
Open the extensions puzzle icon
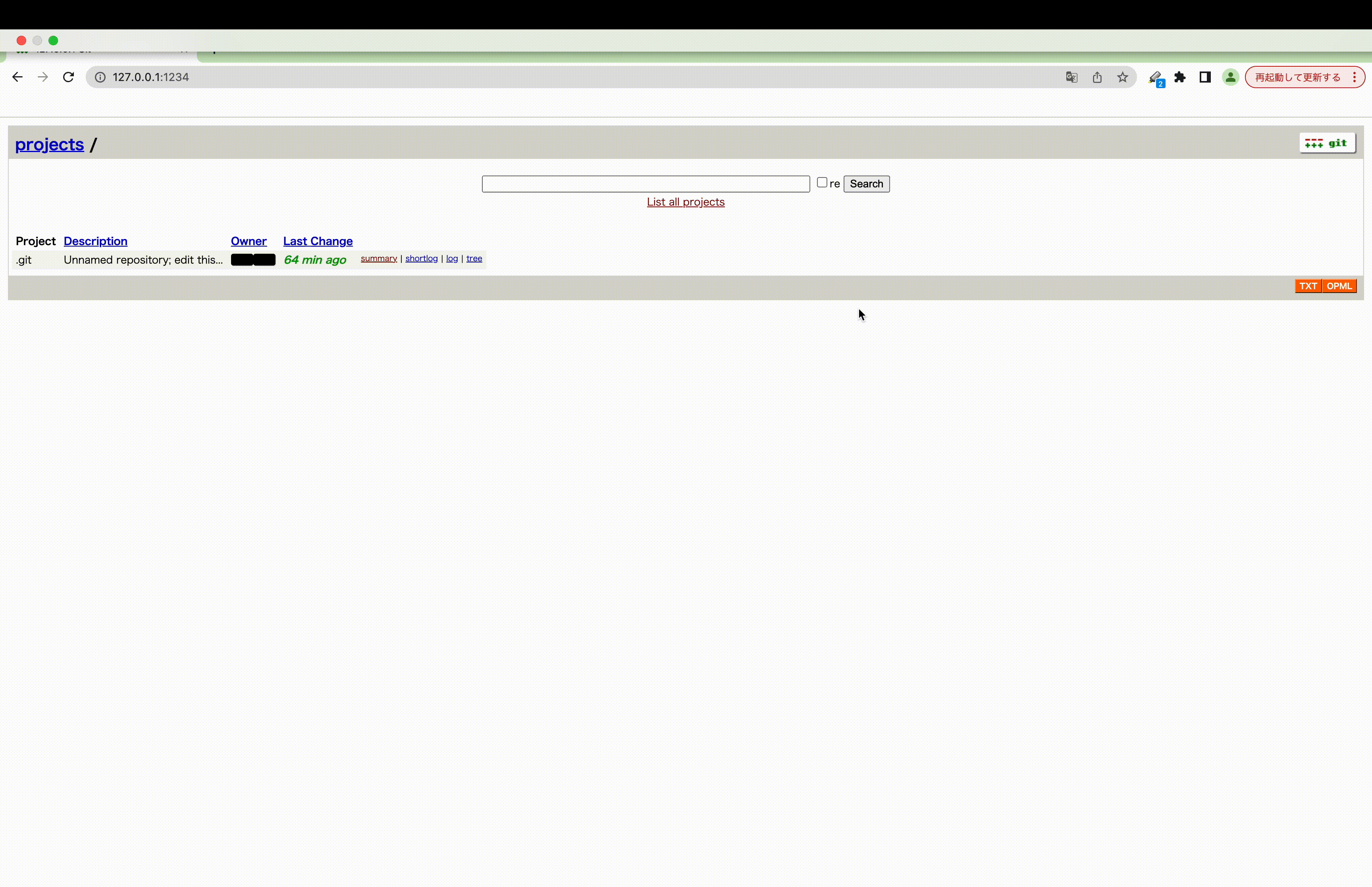pyautogui.click(x=1180, y=77)
